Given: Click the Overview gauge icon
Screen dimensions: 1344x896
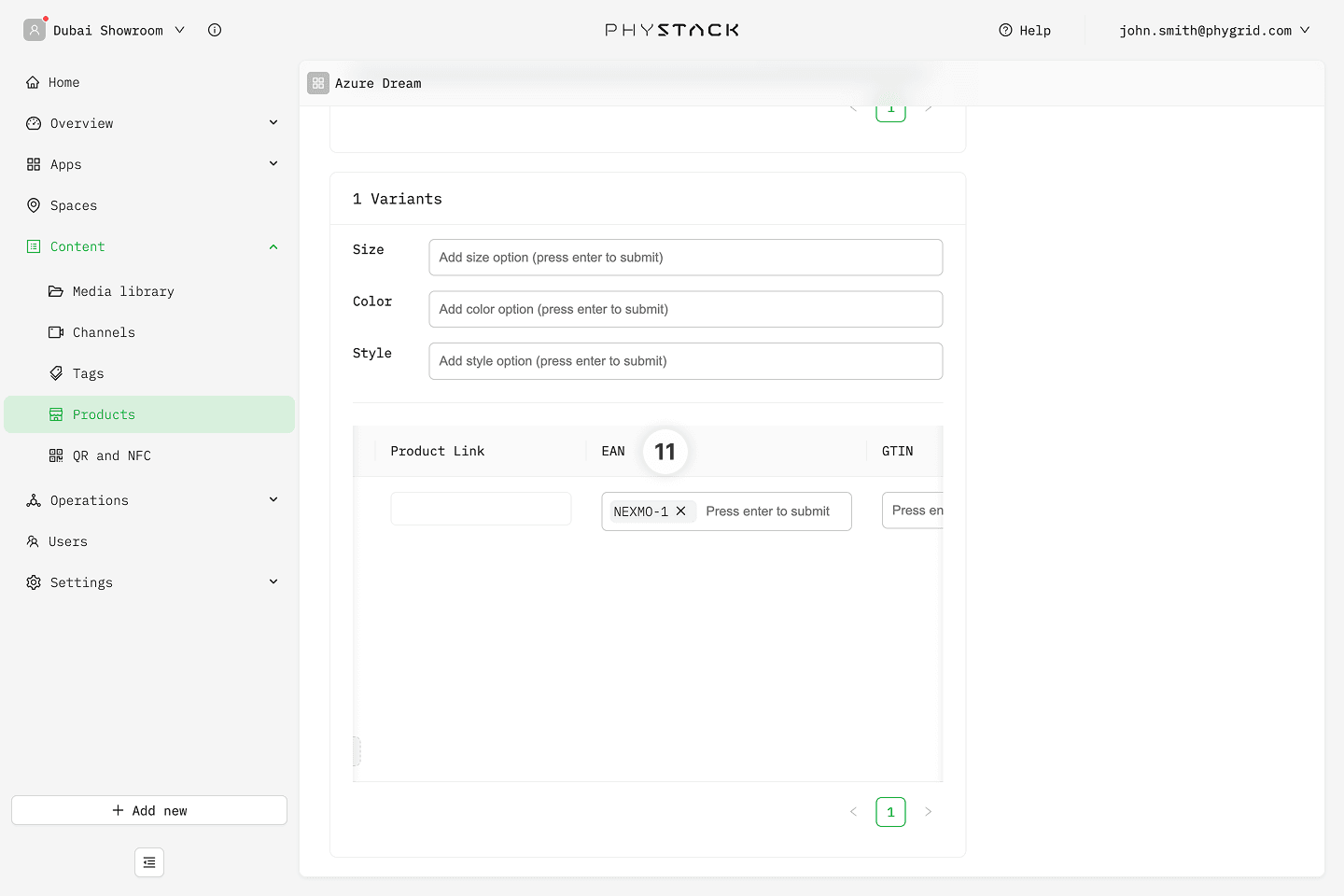Looking at the screenshot, I should click(x=34, y=123).
